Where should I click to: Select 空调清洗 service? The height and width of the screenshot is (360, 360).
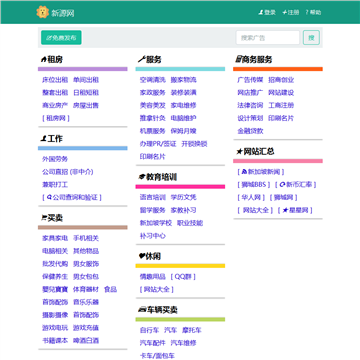[153, 80]
